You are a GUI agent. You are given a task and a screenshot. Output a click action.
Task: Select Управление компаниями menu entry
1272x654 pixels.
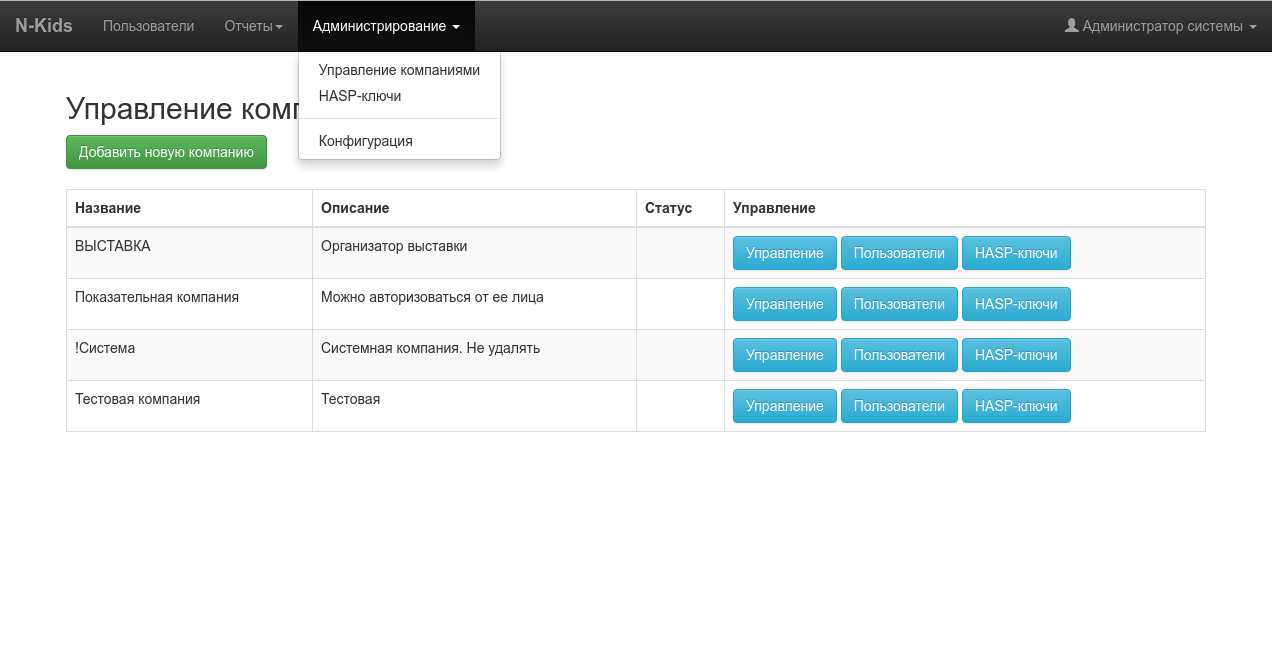(x=399, y=70)
